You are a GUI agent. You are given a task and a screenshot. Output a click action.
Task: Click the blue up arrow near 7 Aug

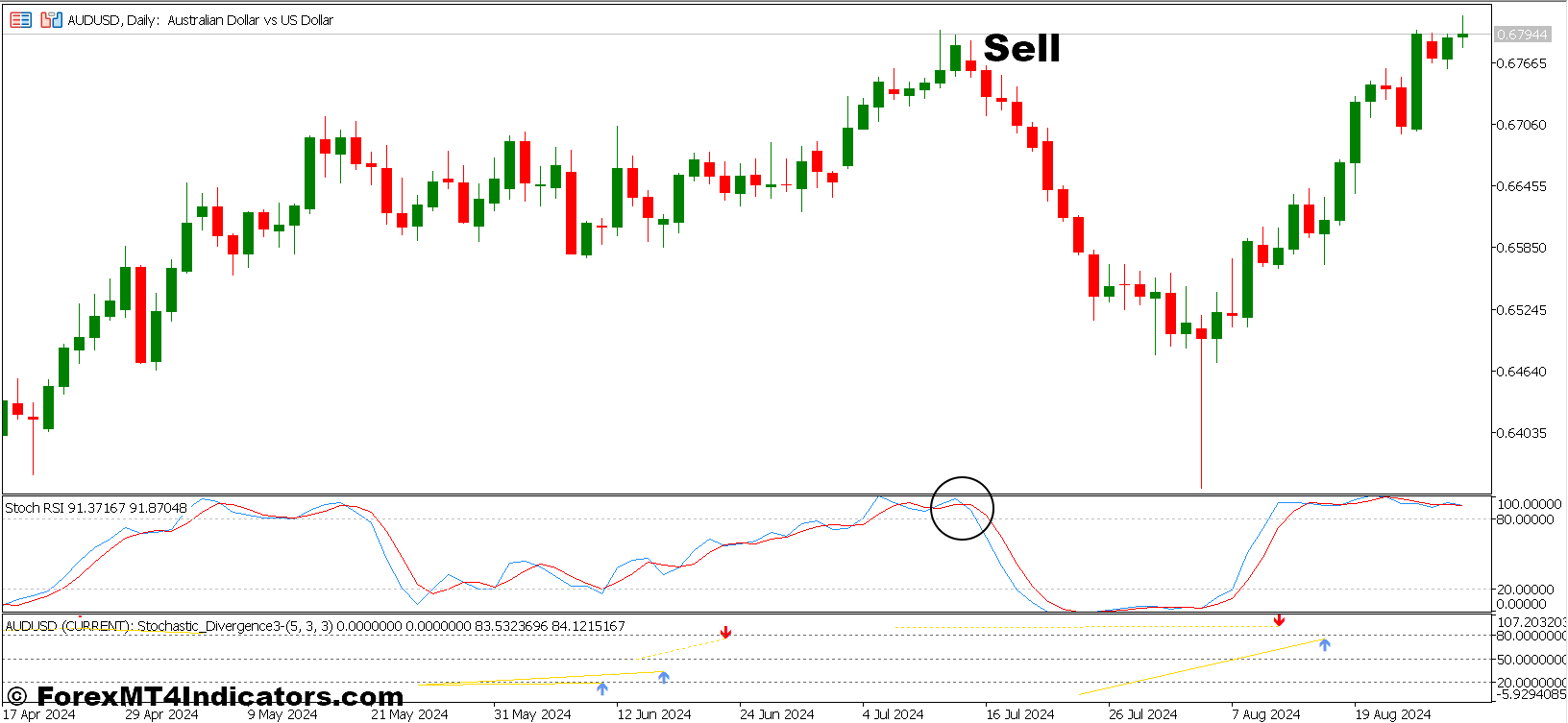(x=1324, y=644)
